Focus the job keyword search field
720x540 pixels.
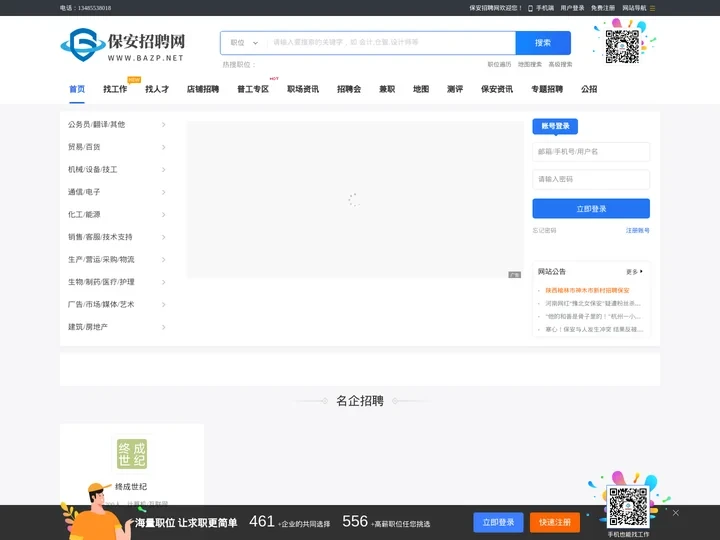tap(390, 43)
